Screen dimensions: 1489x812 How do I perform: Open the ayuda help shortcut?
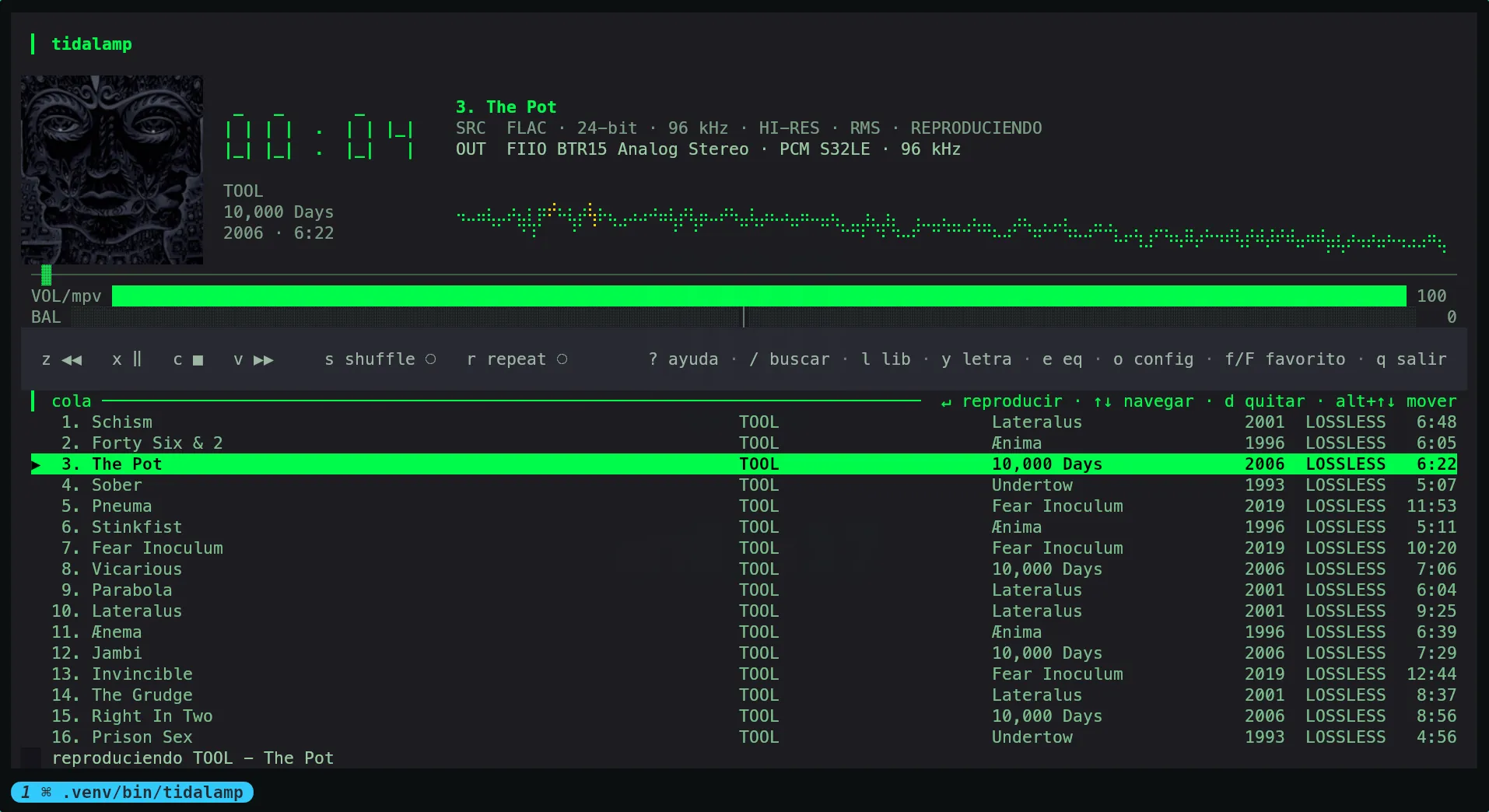click(x=683, y=359)
